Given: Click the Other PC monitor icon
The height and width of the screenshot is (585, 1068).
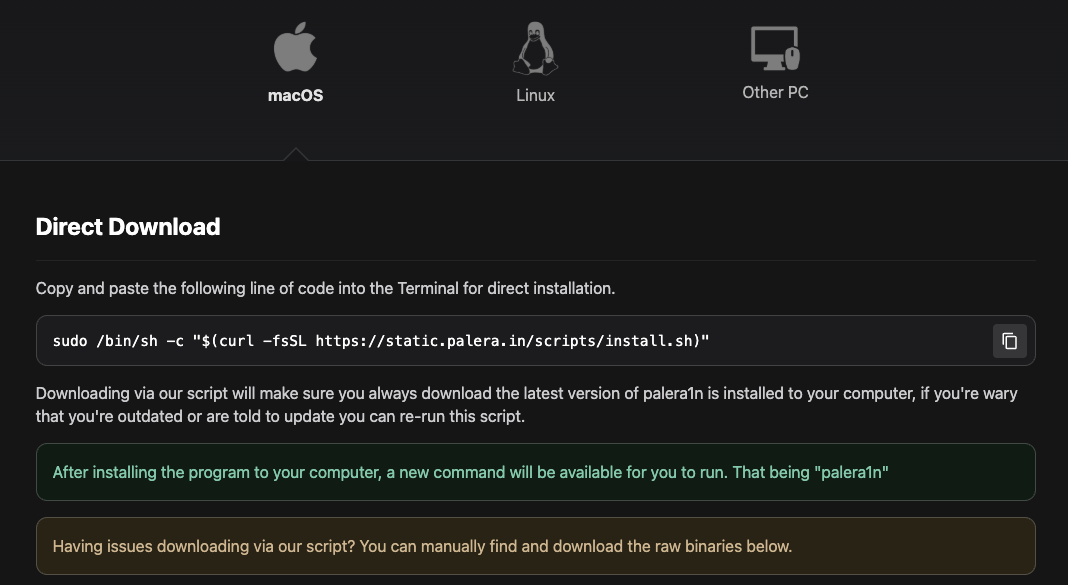Looking at the screenshot, I should [775, 48].
